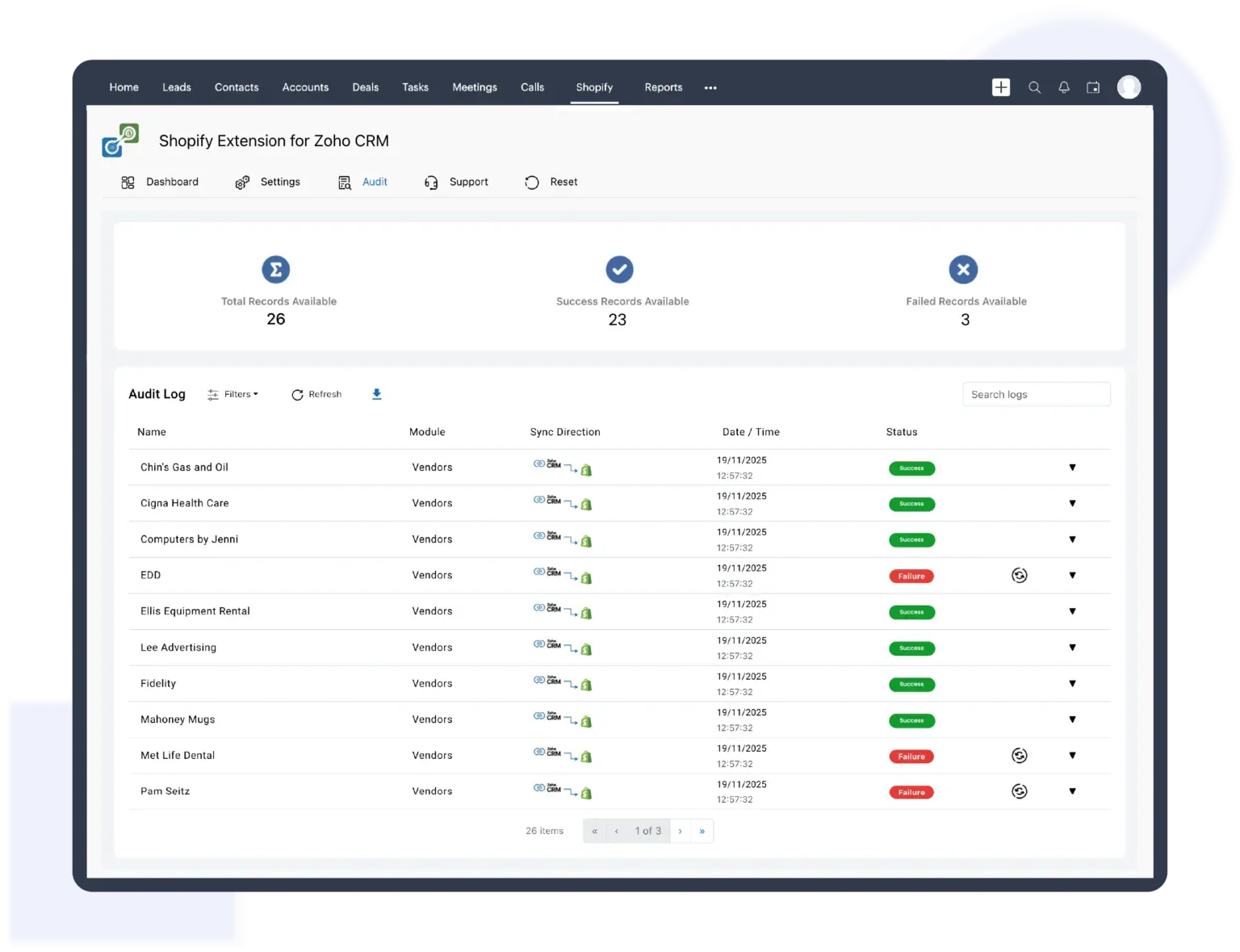Expand the Fidelity row details

(x=1072, y=683)
